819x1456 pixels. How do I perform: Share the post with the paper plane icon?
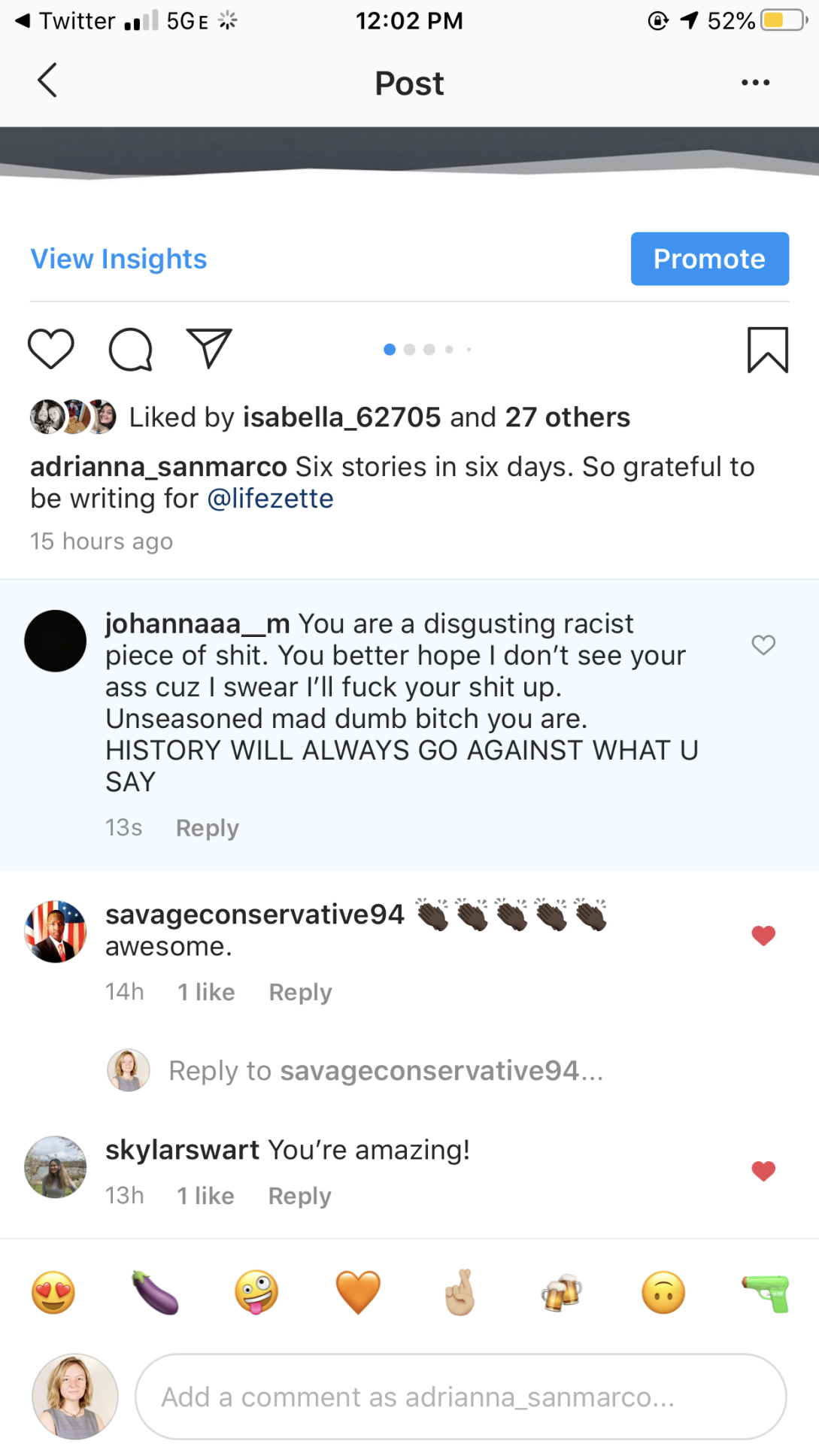coord(208,348)
